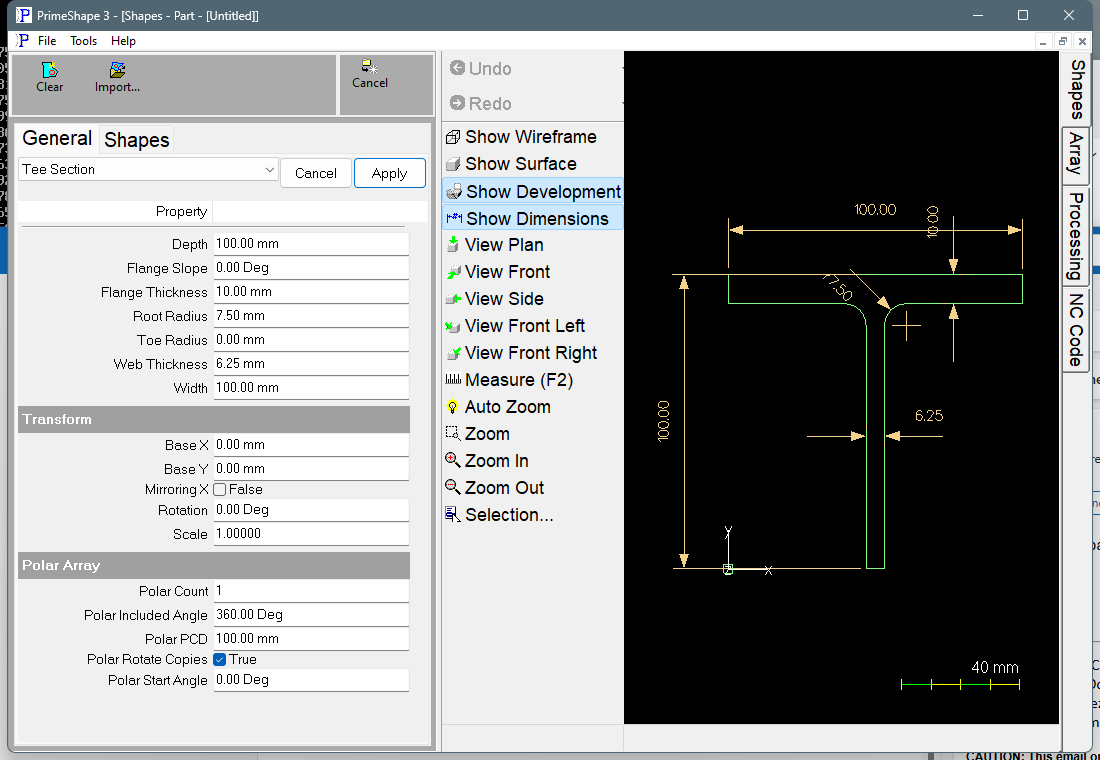
Task: Restore the inner document window
Action: pos(1063,41)
